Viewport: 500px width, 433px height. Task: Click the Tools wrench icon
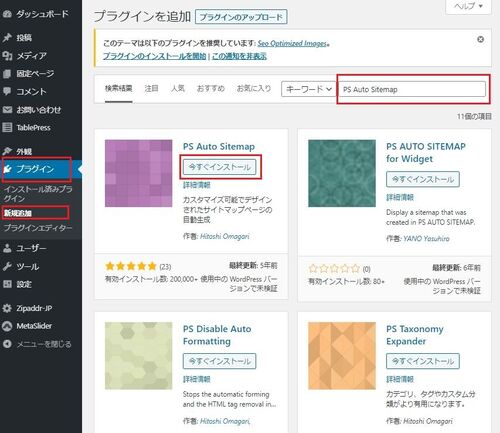(7, 266)
